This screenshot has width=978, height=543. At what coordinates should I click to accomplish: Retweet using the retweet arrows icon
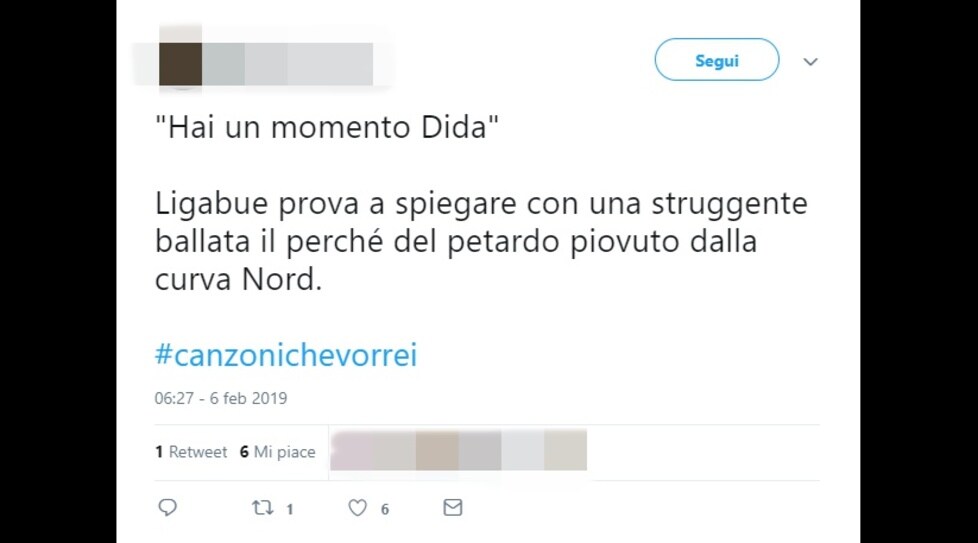coord(263,508)
